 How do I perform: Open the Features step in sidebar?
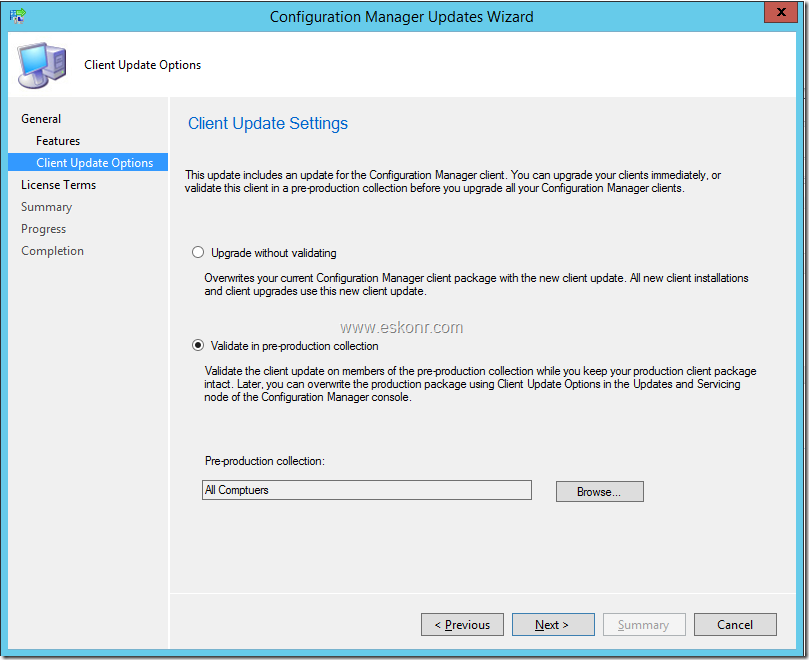58,141
